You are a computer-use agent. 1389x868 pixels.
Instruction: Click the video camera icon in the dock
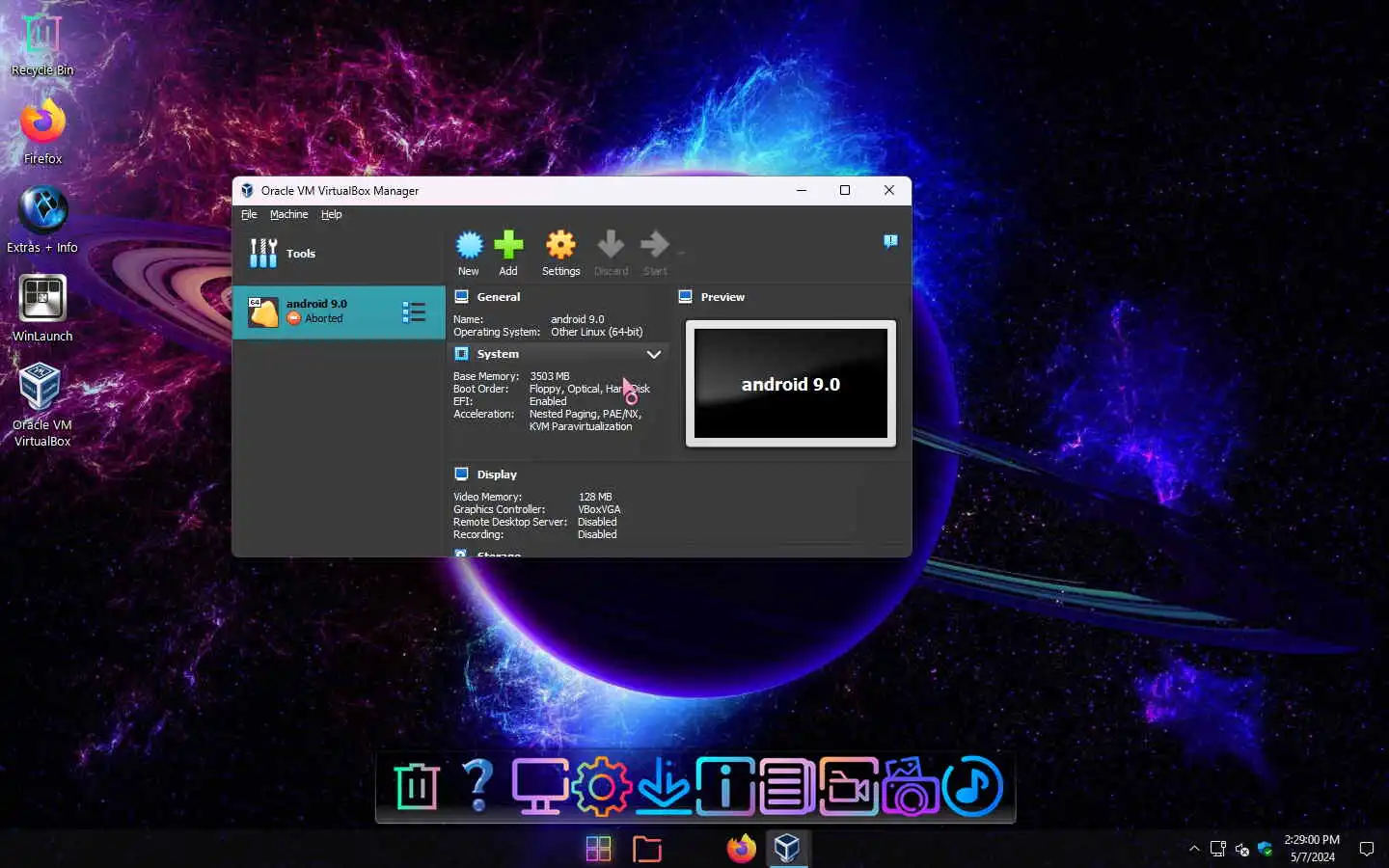point(848,786)
